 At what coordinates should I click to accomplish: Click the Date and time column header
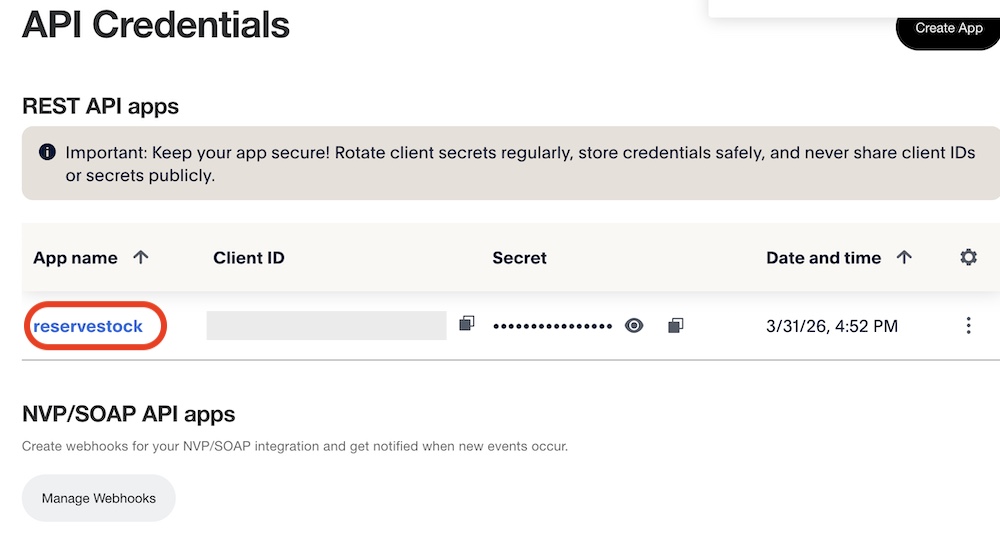pos(823,258)
